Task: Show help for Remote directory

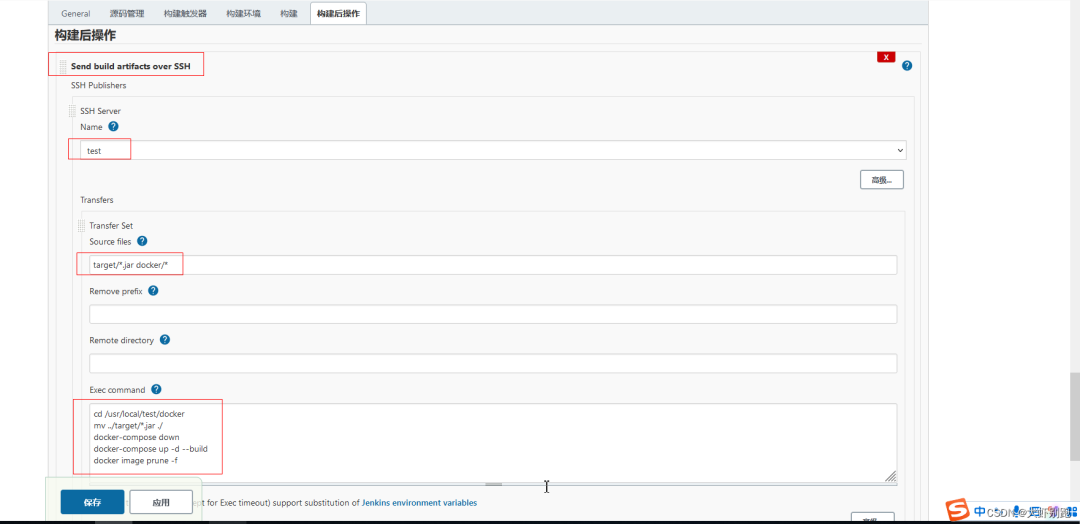Action: click(165, 340)
